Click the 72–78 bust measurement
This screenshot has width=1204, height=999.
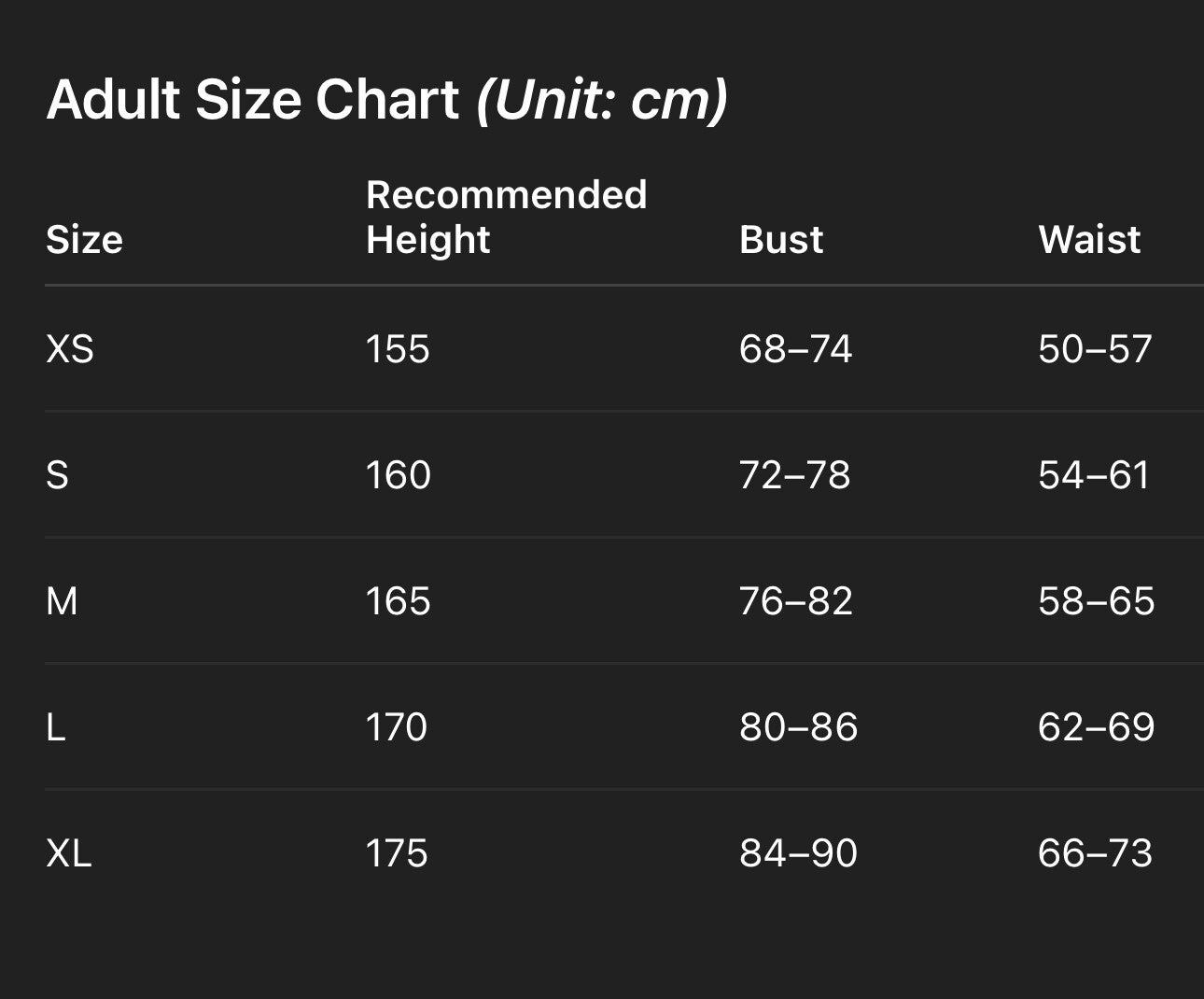(794, 475)
